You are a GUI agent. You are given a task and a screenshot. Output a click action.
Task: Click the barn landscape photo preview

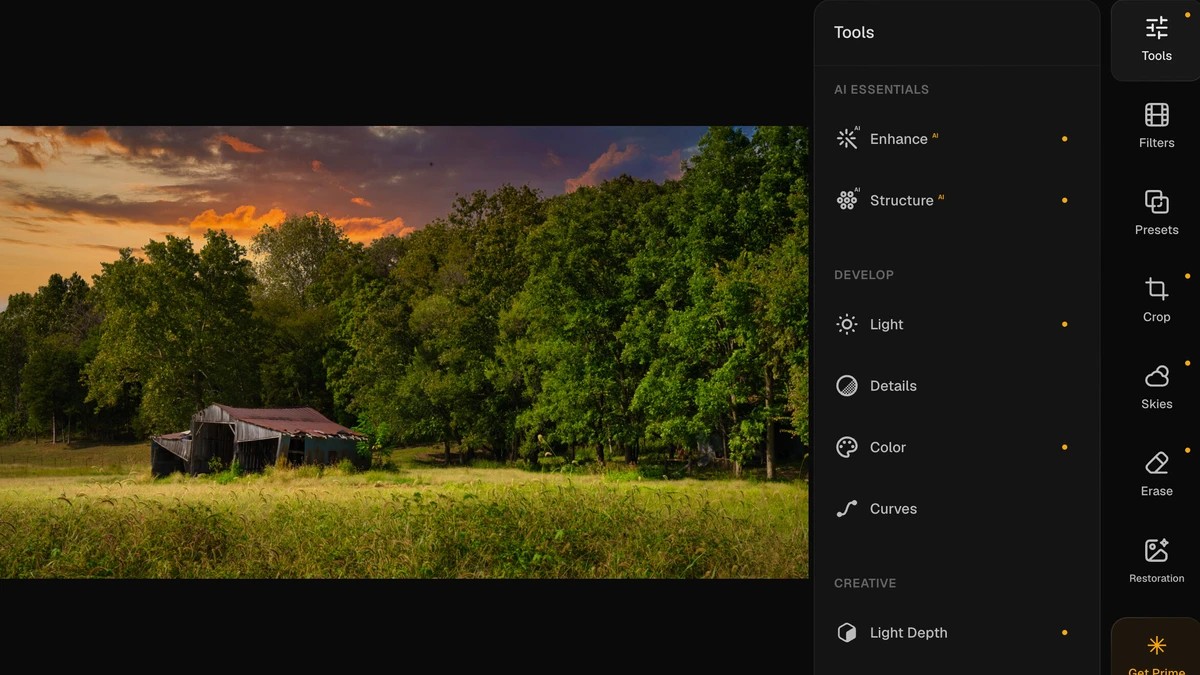[404, 352]
